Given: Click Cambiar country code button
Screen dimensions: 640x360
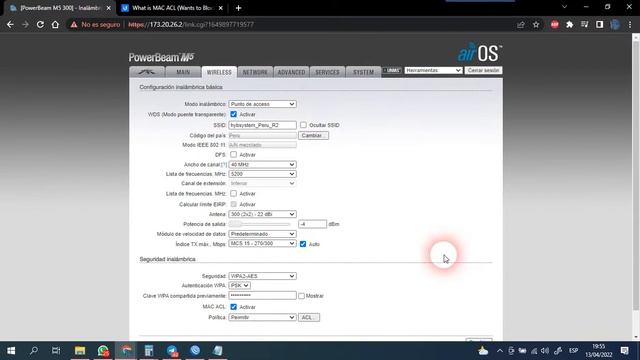Looking at the screenshot, I should tap(313, 136).
